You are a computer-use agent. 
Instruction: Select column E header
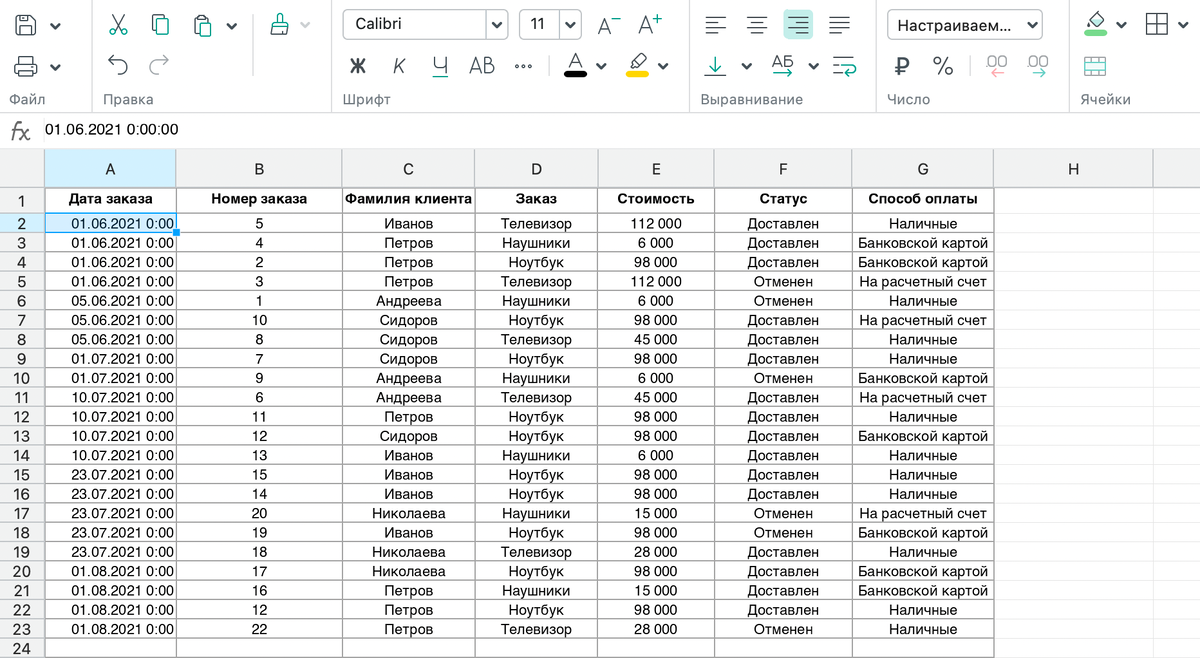[x=655, y=169]
